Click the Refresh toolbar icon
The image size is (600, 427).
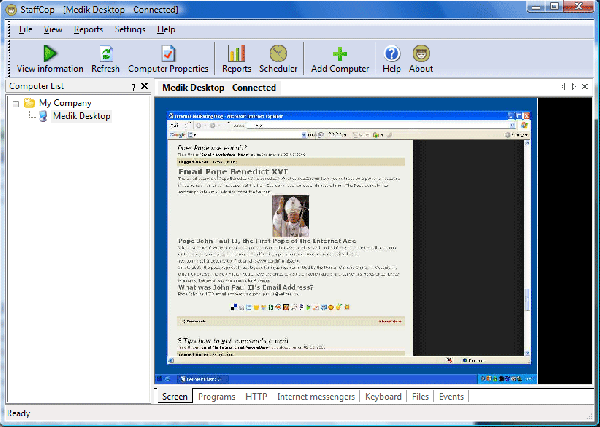(x=105, y=53)
